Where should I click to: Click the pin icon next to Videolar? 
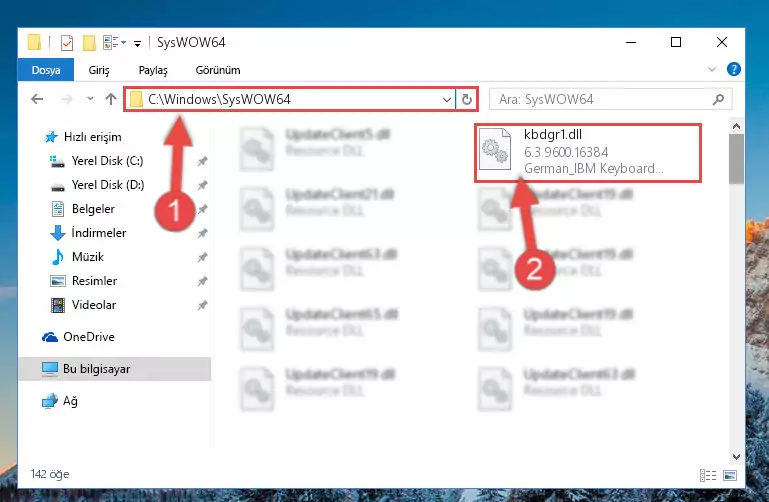[x=202, y=305]
